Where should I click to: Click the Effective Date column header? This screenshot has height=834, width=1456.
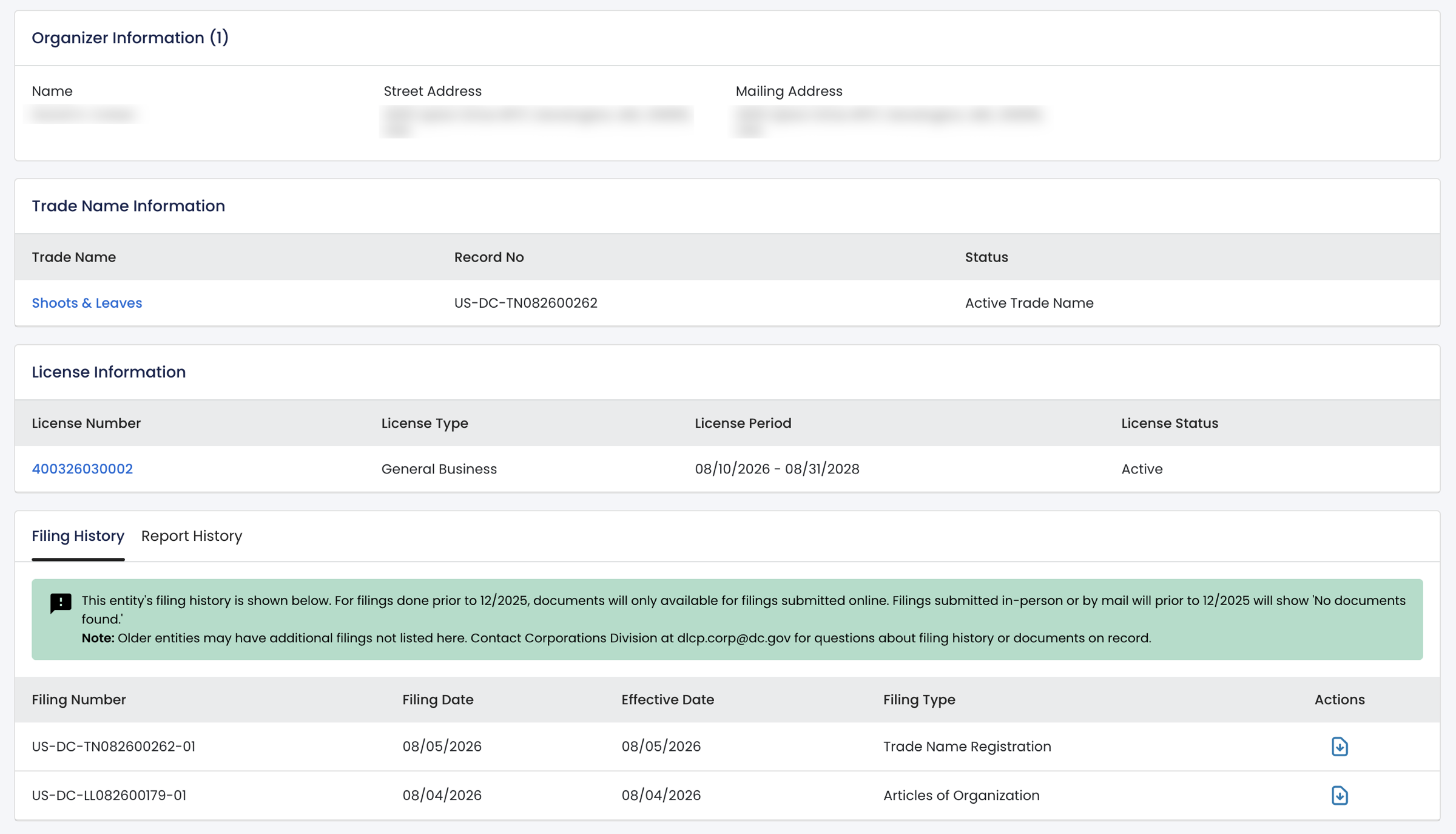(668, 699)
